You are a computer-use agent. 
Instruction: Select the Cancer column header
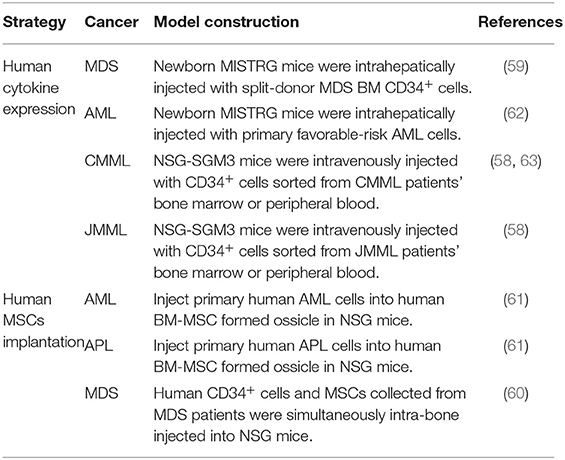[x=111, y=22]
